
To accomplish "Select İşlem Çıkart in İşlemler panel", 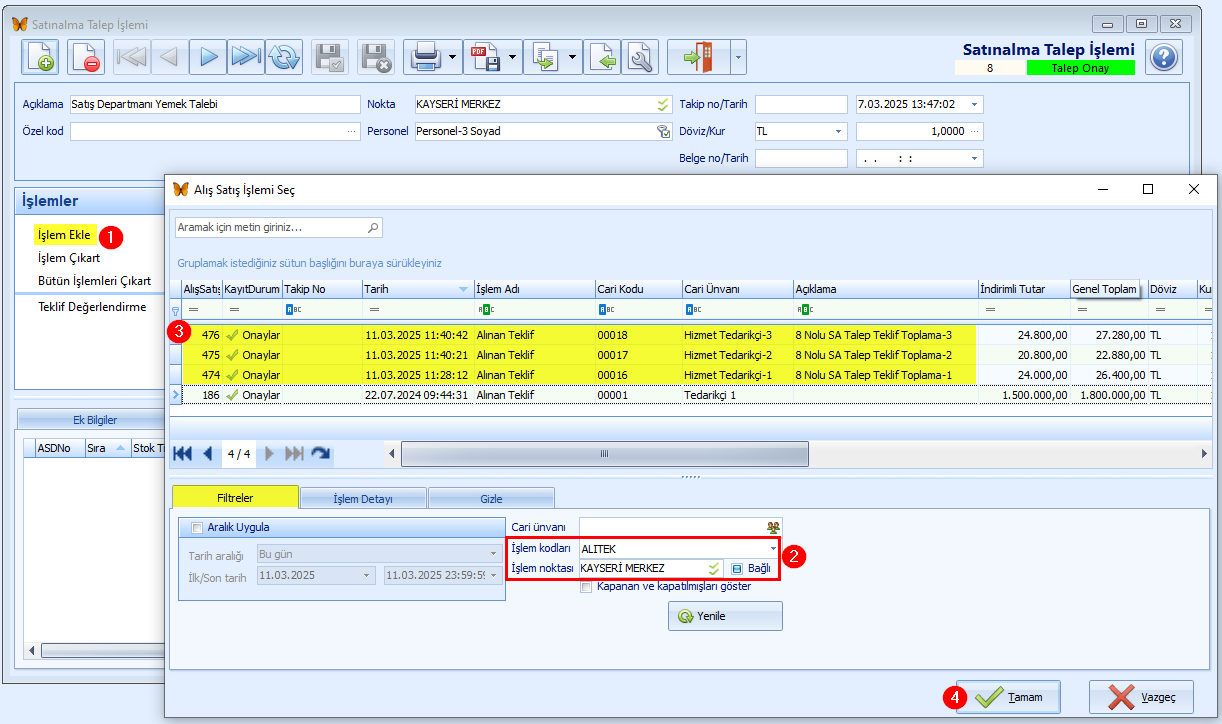I will (x=69, y=258).
